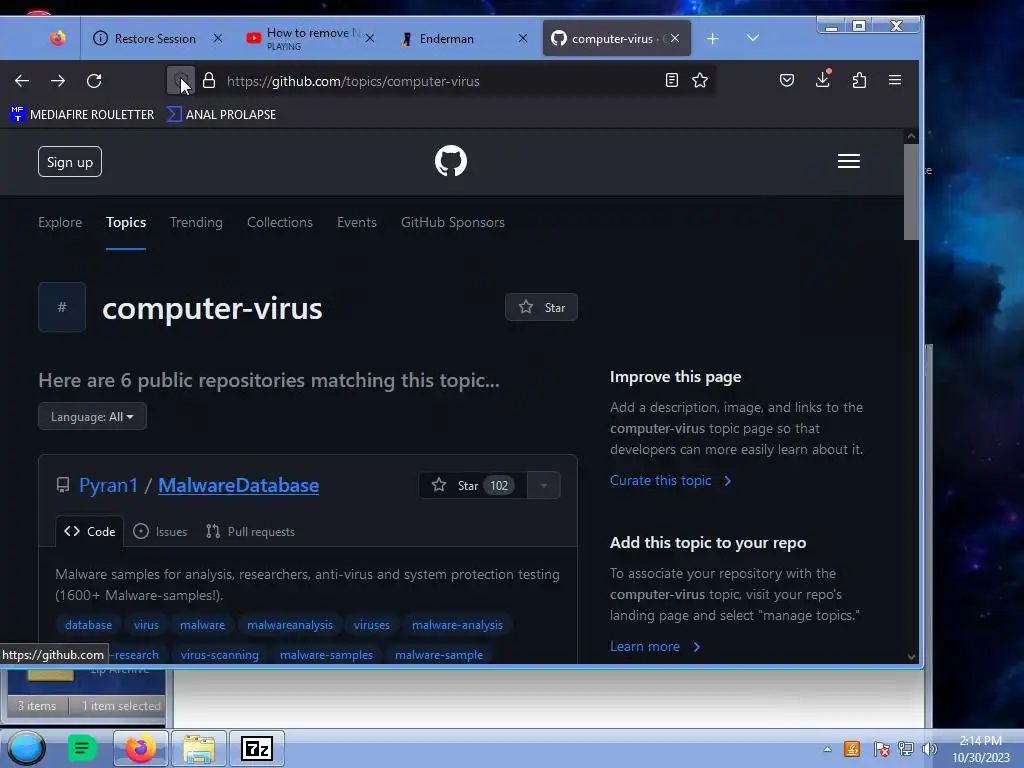Open the Learn more link
The image size is (1024, 768).
655,647
